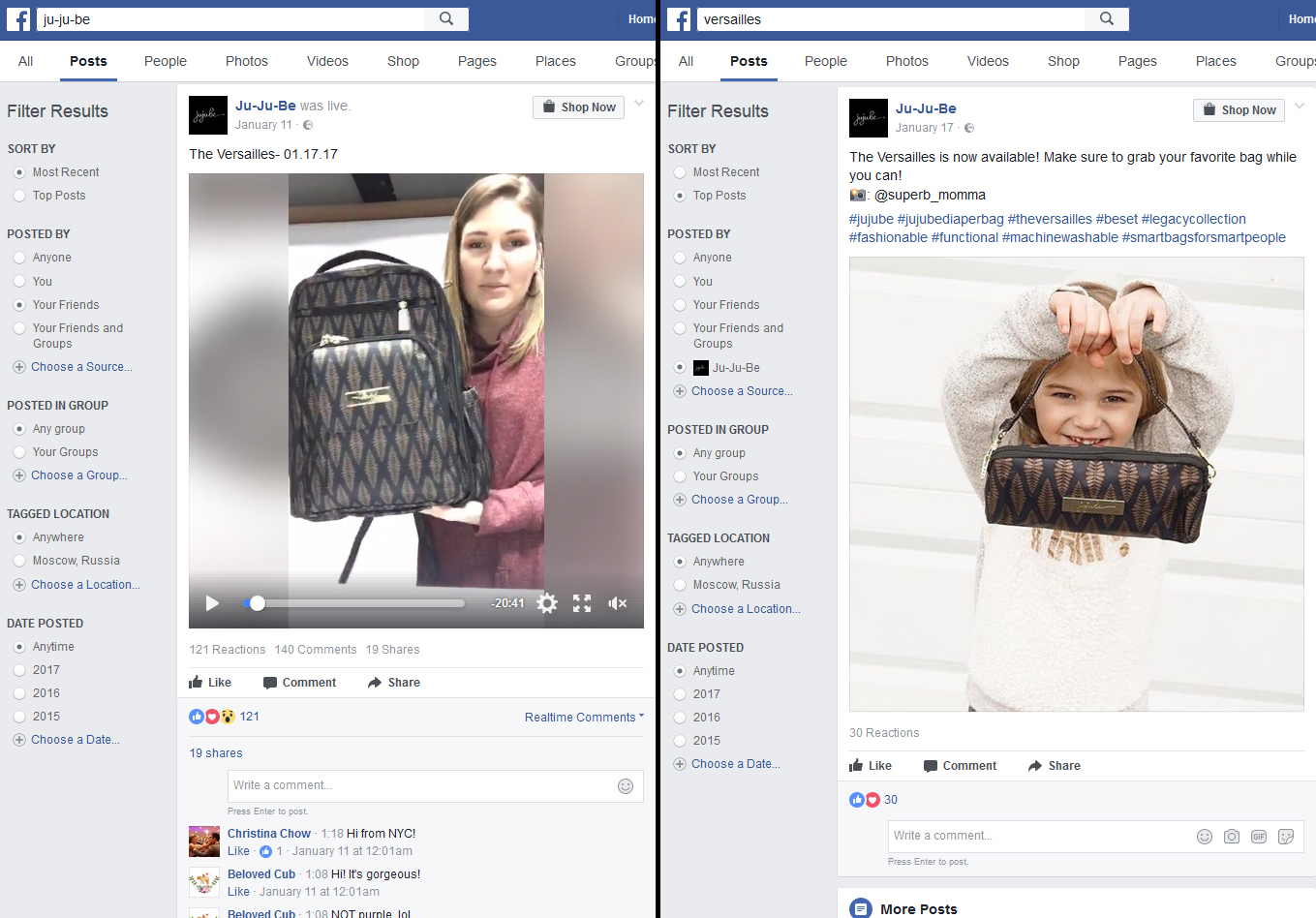The width and height of the screenshot is (1316, 918).
Task: Share the right window Versailles post
Action: (x=1054, y=766)
